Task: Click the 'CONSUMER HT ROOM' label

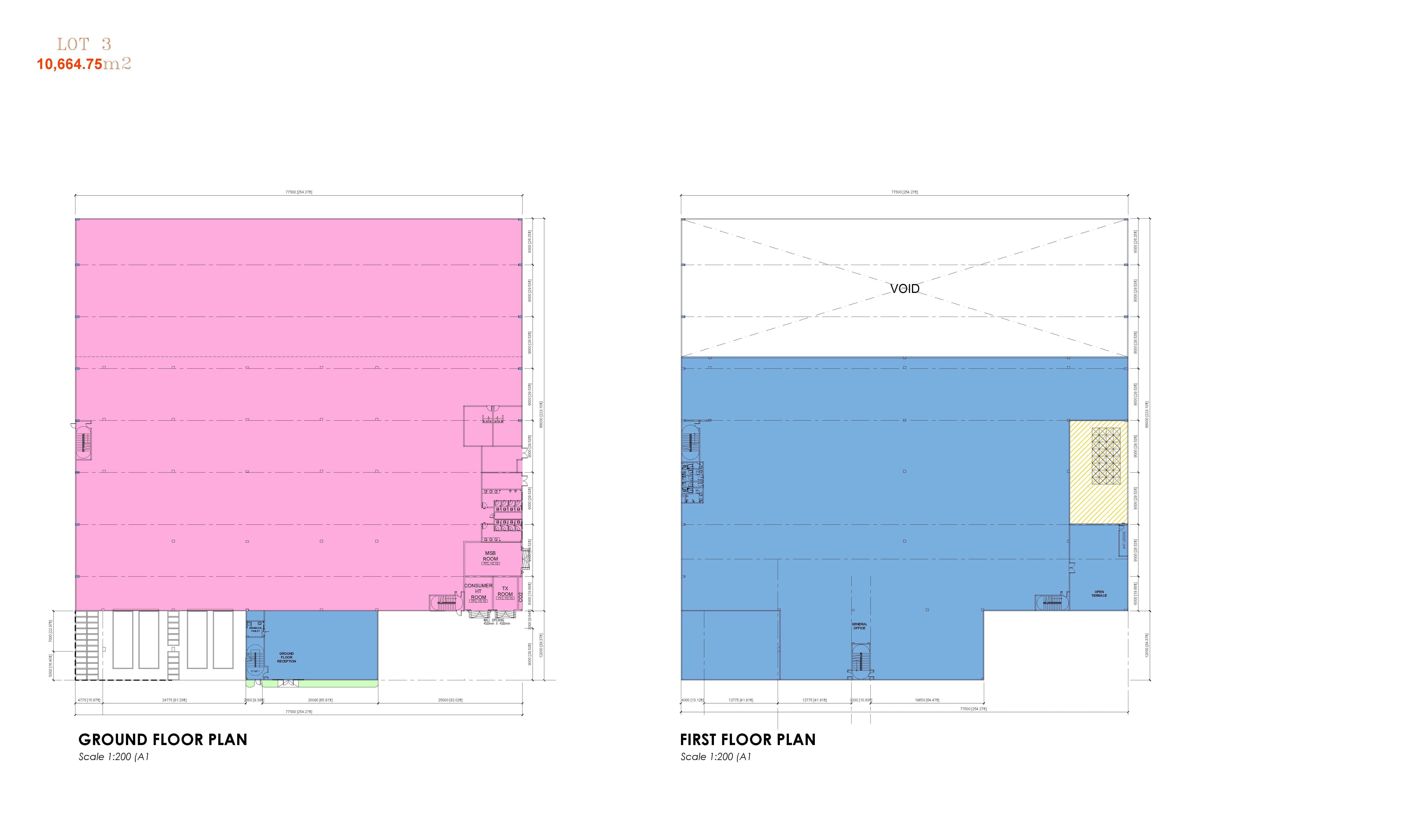Action: pyautogui.click(x=479, y=591)
